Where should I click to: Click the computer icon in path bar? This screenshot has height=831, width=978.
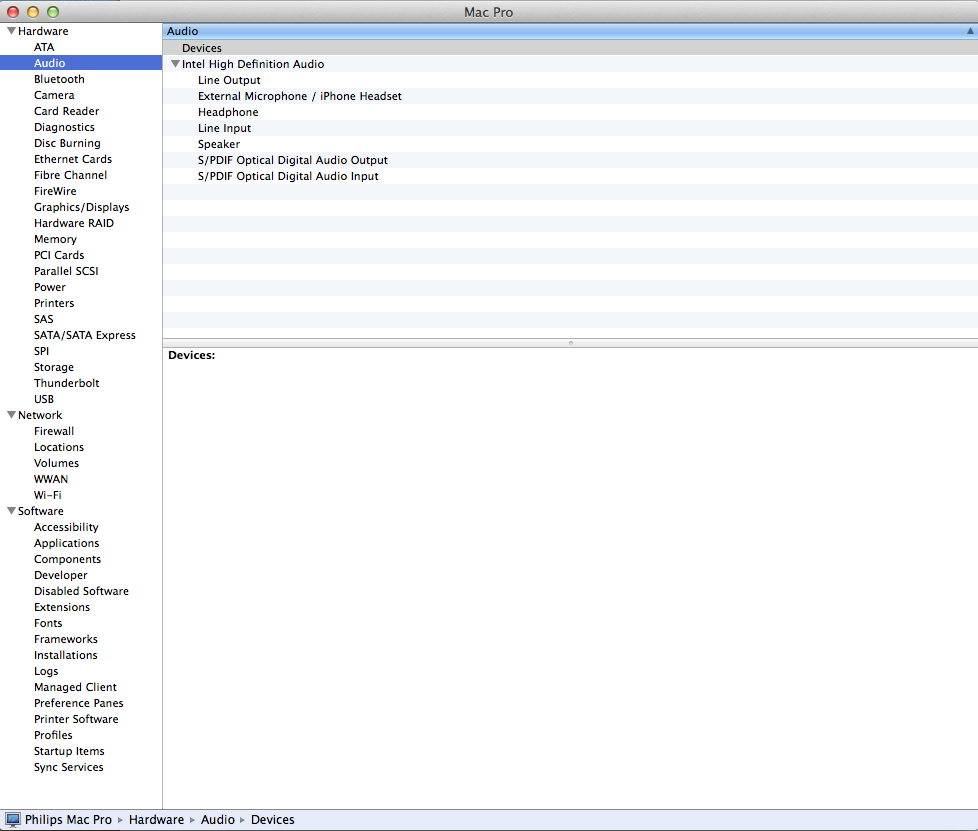point(12,820)
